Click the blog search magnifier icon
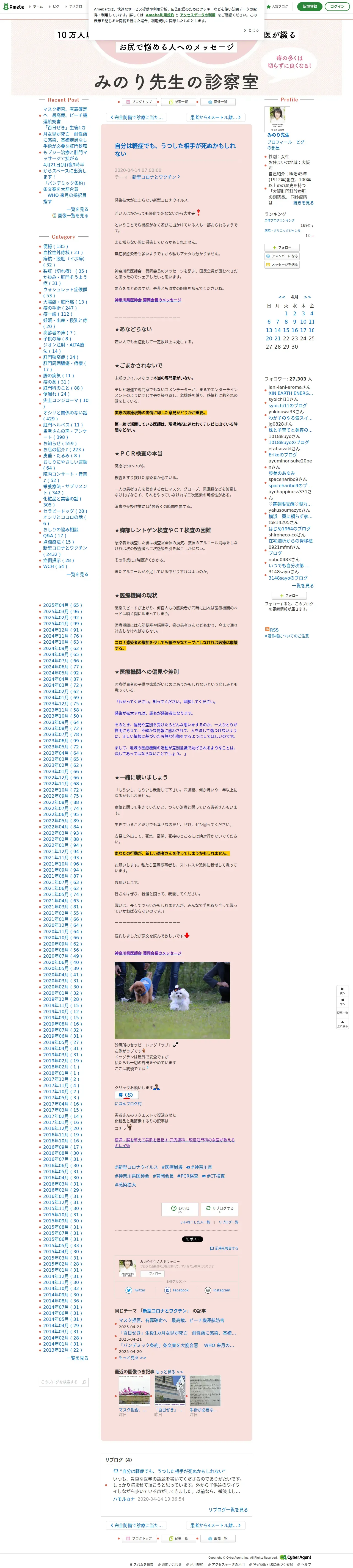Image resolution: width=353 pixels, height=1568 pixels. pos(84,1382)
